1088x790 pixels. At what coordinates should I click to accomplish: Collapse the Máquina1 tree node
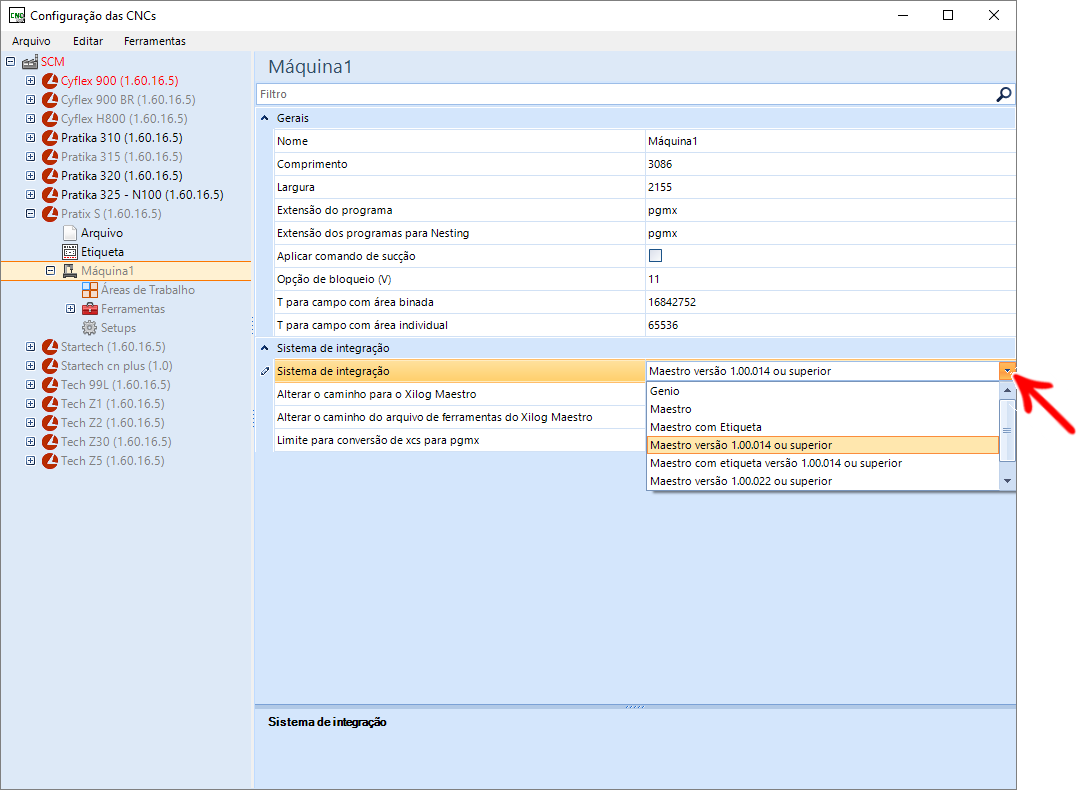tap(50, 271)
